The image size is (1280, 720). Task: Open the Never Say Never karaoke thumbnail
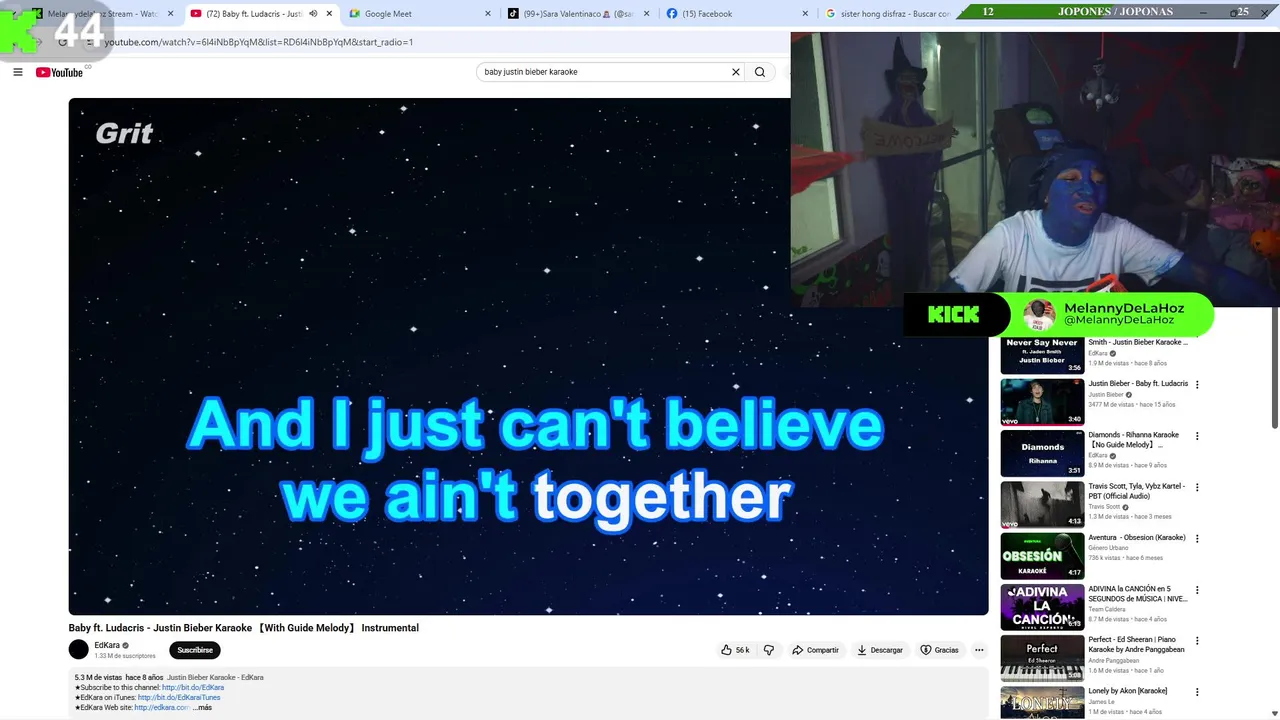click(x=1042, y=354)
